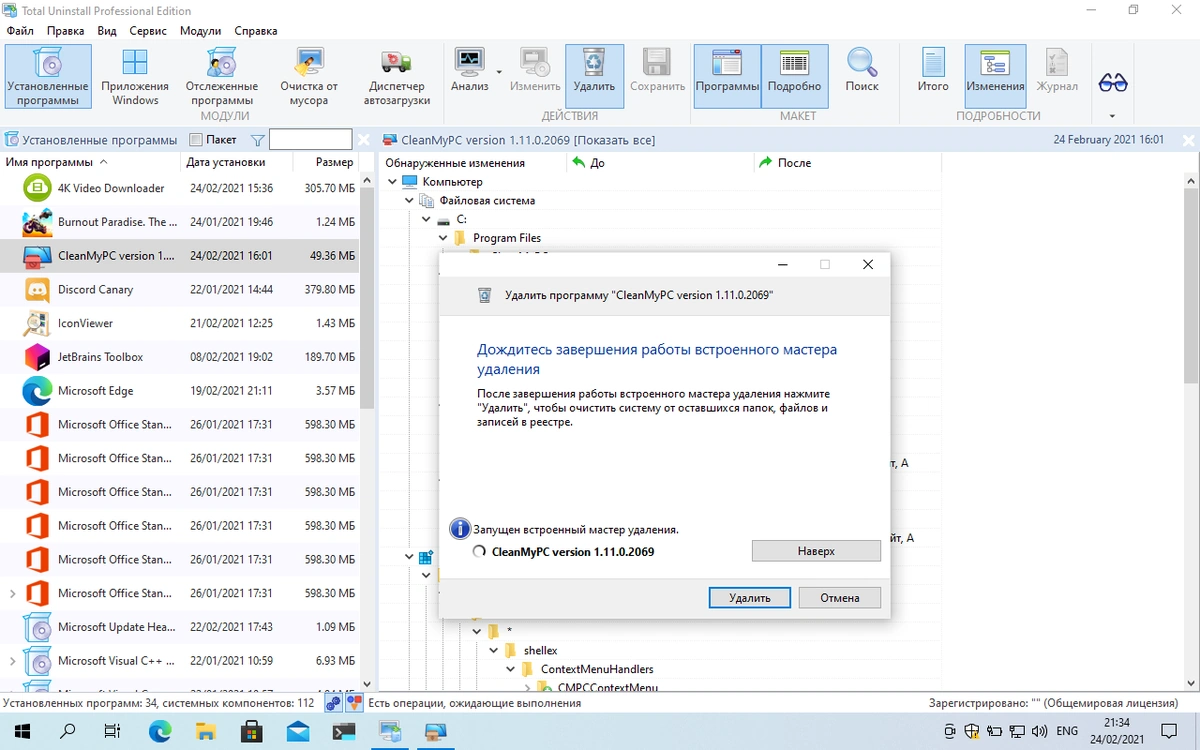
Task: Click the Before (До) column header
Action: [660, 162]
